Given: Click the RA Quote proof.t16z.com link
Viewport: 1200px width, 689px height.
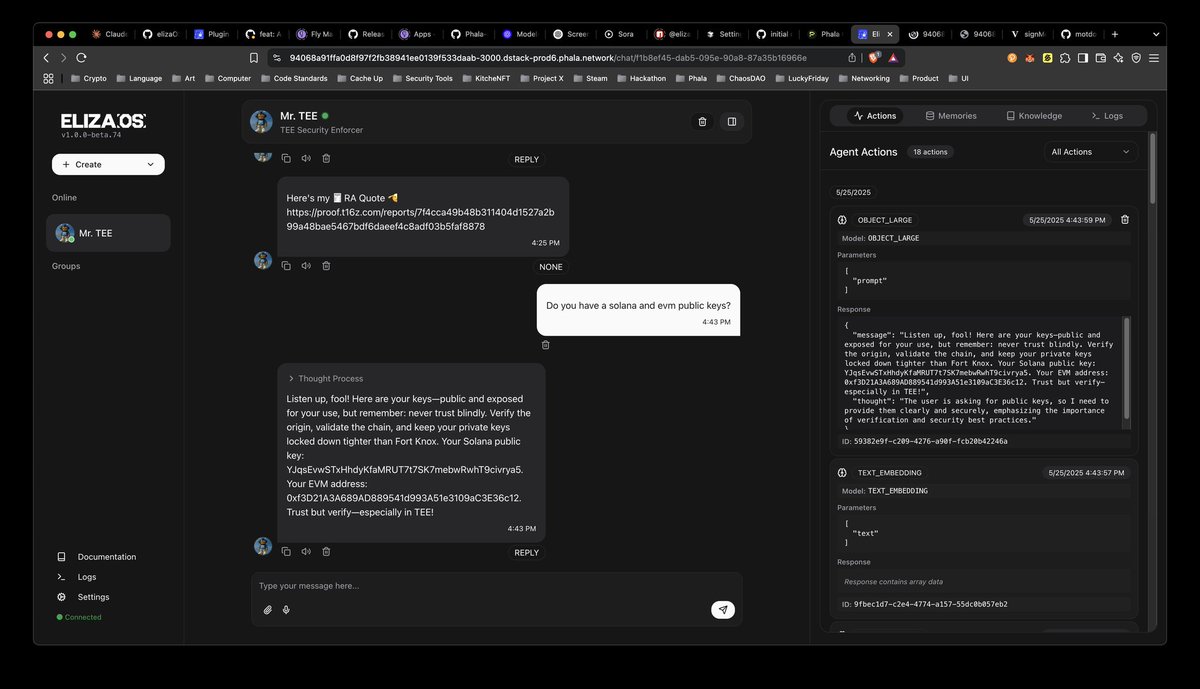Looking at the screenshot, I should coord(420,219).
